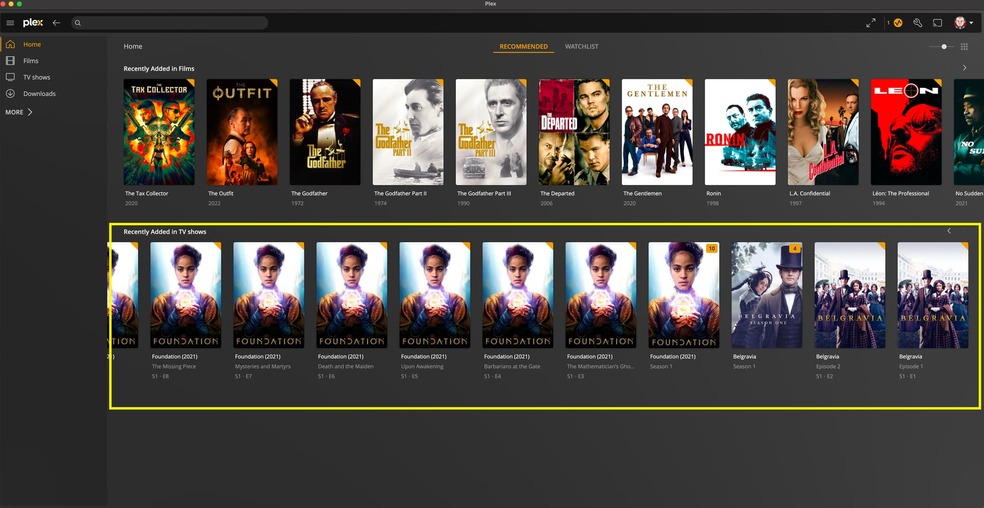This screenshot has width=984, height=508.
Task: Click into the search field
Action: pos(169,23)
